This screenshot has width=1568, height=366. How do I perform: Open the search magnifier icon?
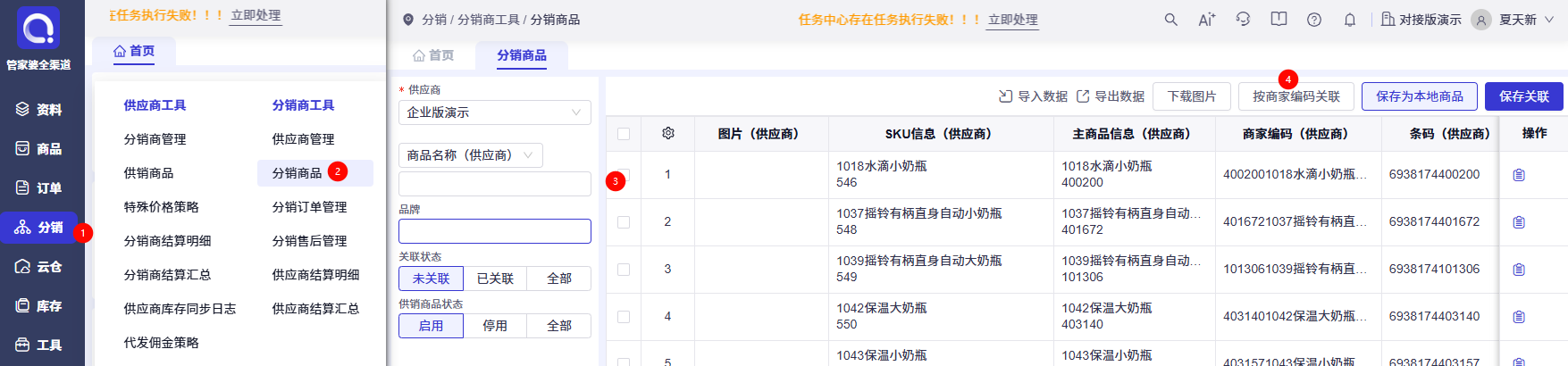(1170, 20)
